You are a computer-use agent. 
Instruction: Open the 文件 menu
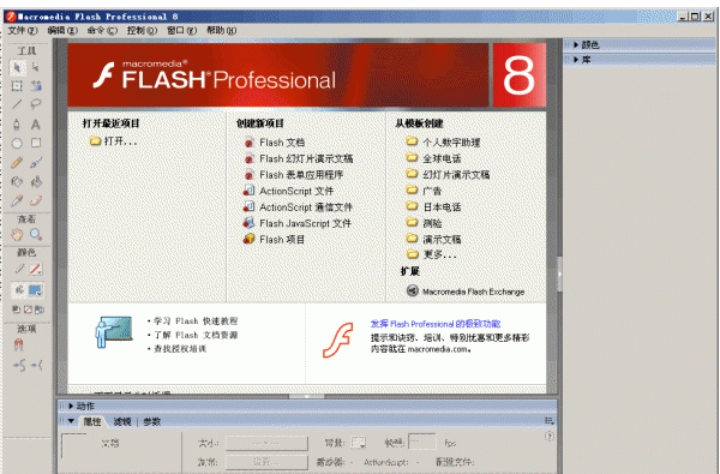(22, 30)
